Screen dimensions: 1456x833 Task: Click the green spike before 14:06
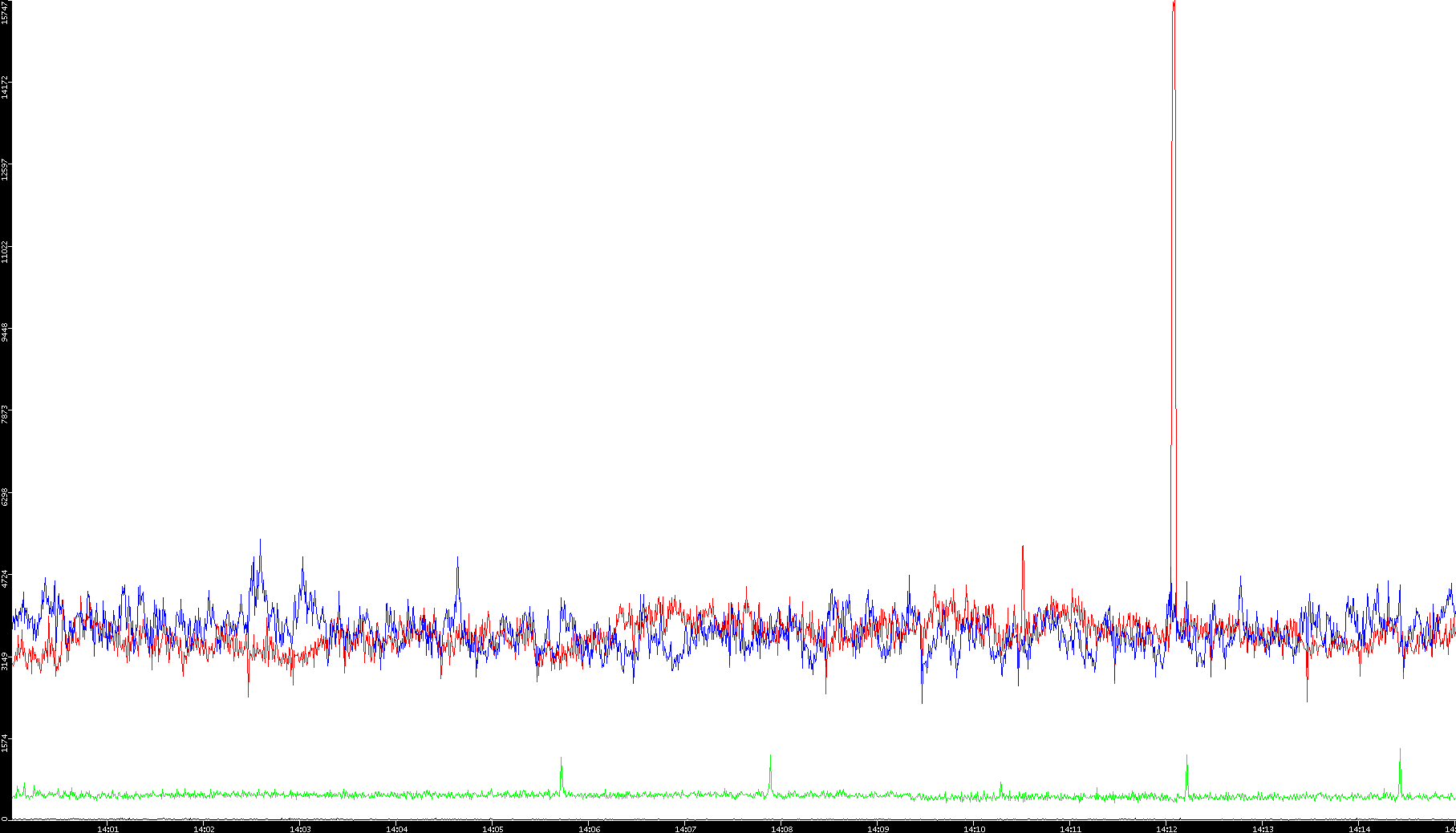click(x=561, y=758)
